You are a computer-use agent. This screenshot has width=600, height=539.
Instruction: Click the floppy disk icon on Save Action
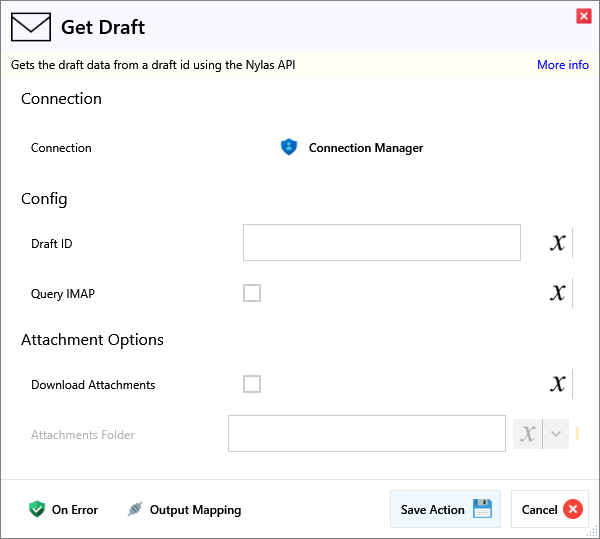(482, 509)
